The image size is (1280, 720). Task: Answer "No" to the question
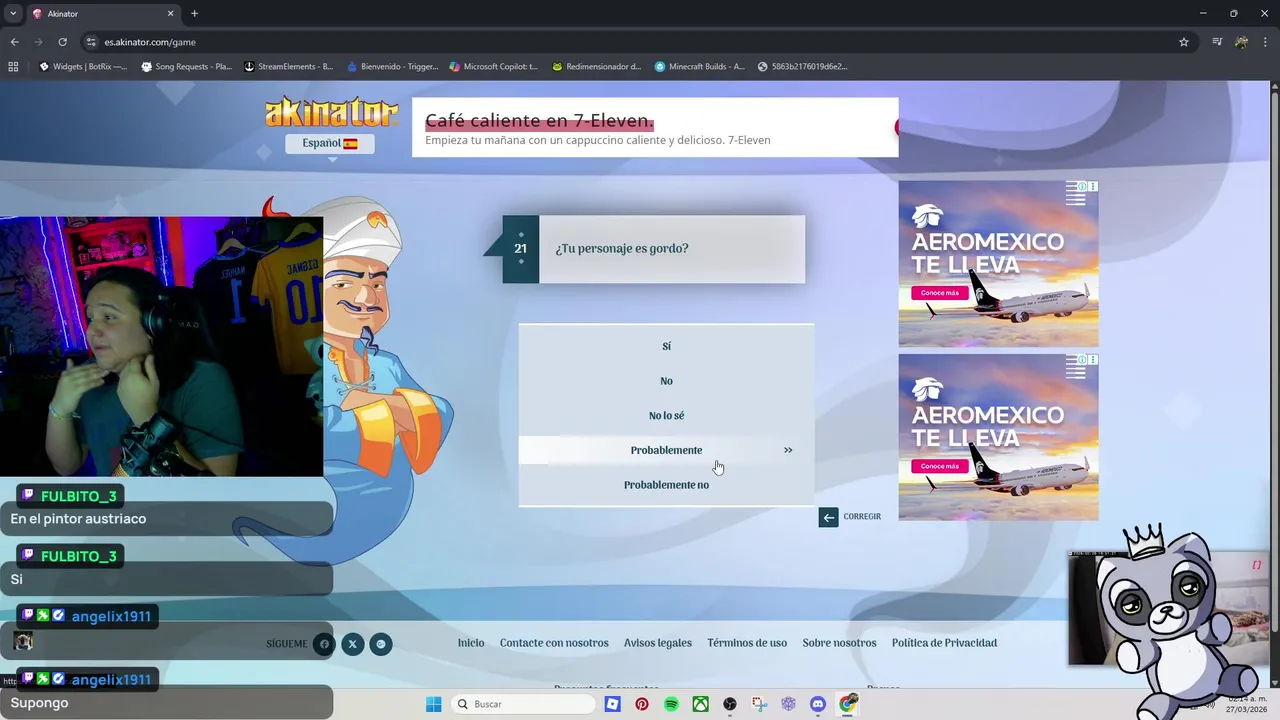pyautogui.click(x=666, y=381)
